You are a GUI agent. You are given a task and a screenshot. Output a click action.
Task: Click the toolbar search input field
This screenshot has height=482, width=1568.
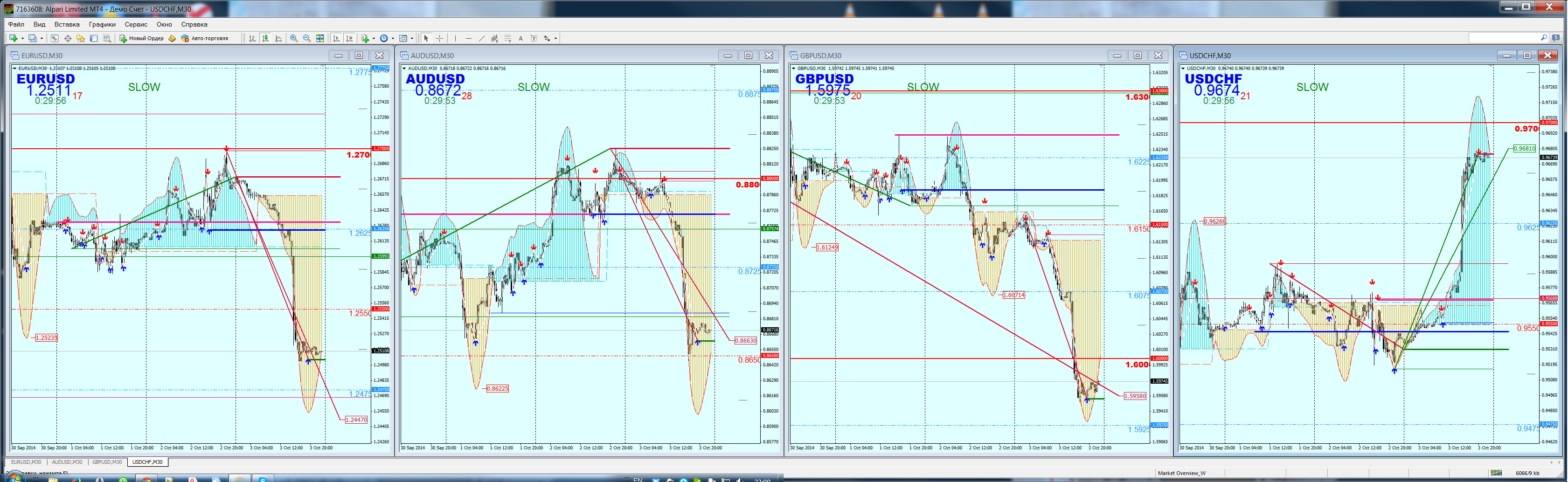(1504, 38)
